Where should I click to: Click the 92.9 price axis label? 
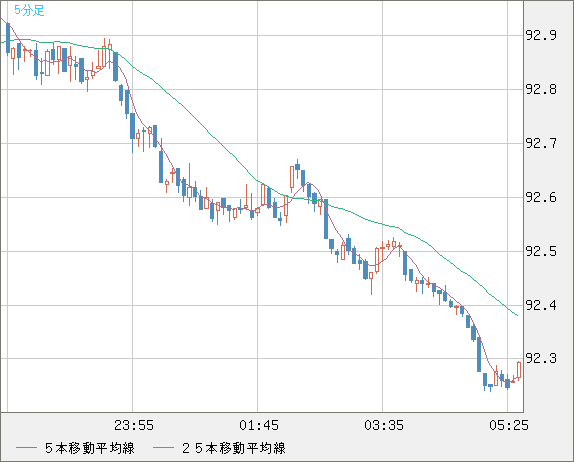click(x=541, y=36)
